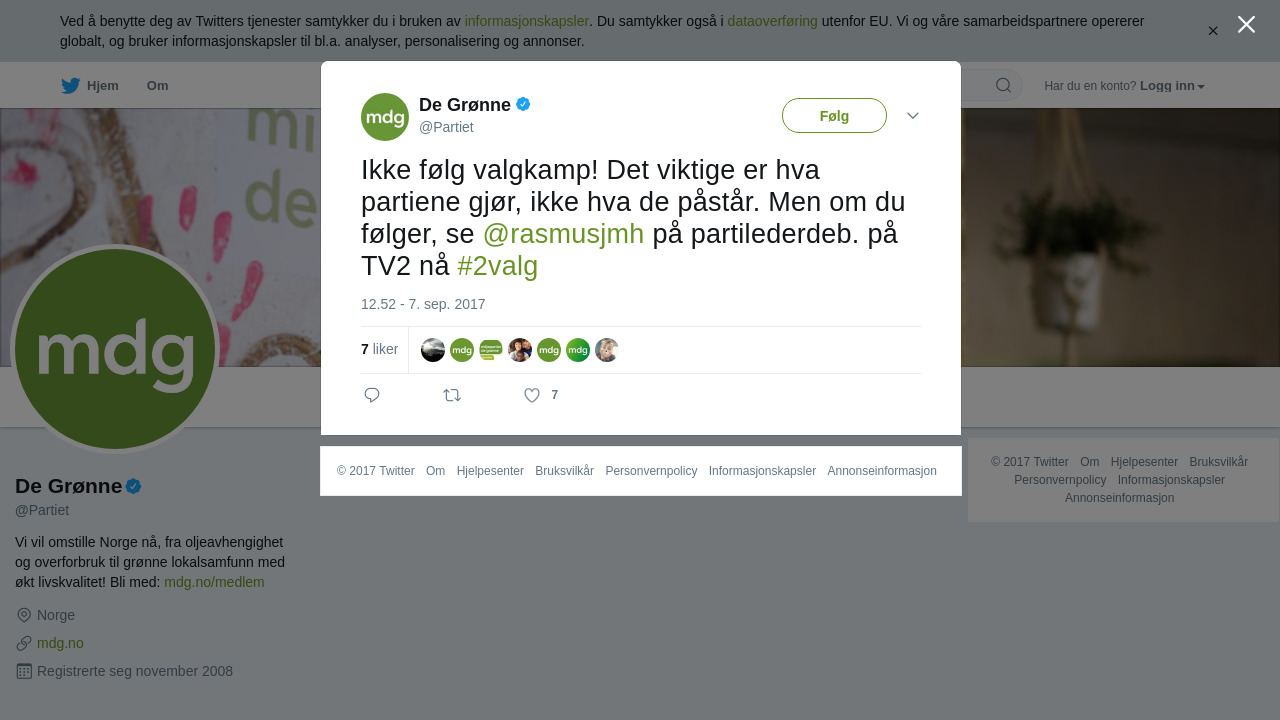This screenshot has width=1280, height=720.
Task: Dismiss the cookie notice small X
Action: click(1213, 31)
